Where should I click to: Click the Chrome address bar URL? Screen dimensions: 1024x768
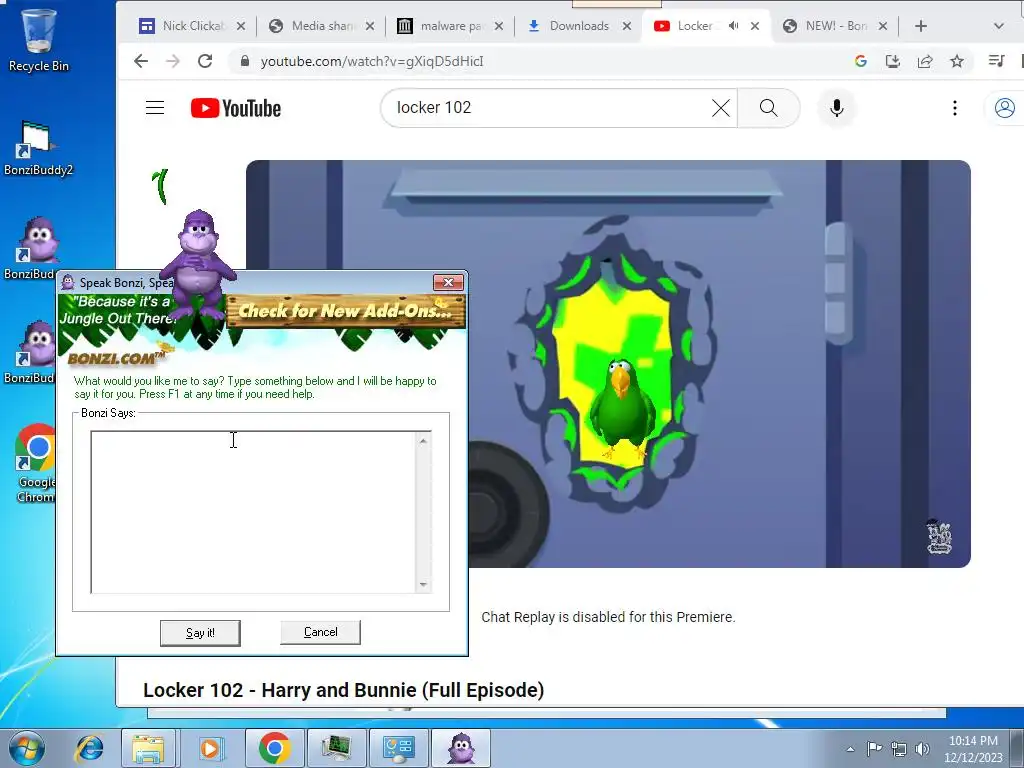[x=372, y=61]
